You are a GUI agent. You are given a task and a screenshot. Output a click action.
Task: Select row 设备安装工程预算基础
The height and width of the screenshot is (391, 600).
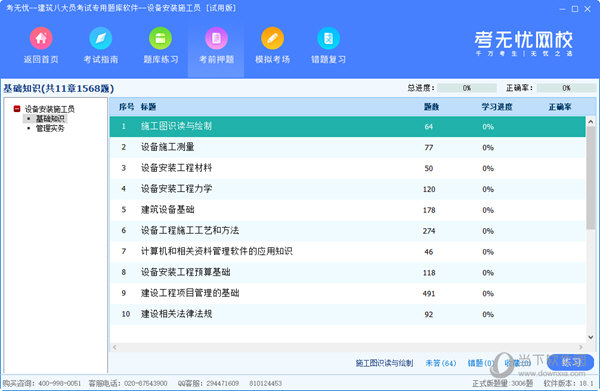point(347,272)
